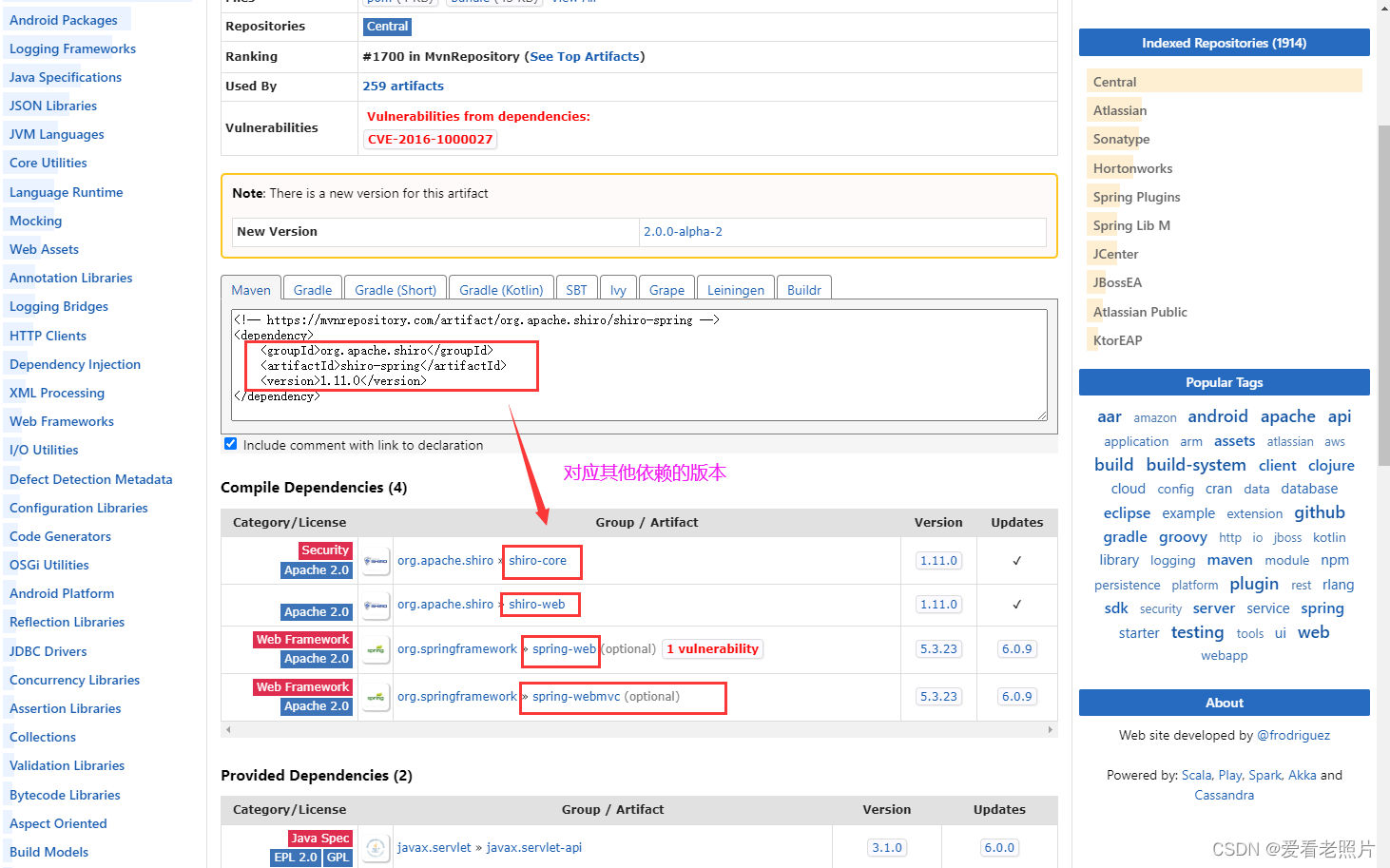Viewport: 1390px width, 868px height.
Task: Open @frodriguez developer link
Action: tap(1293, 735)
